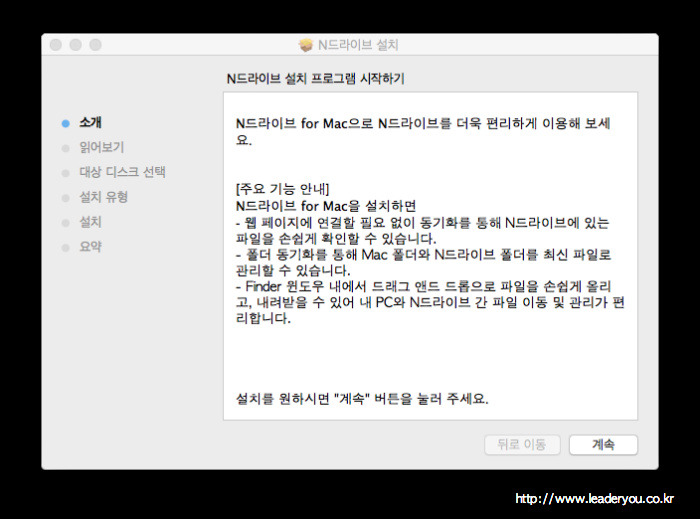Click the blue bullet next to 소개

tap(66, 124)
